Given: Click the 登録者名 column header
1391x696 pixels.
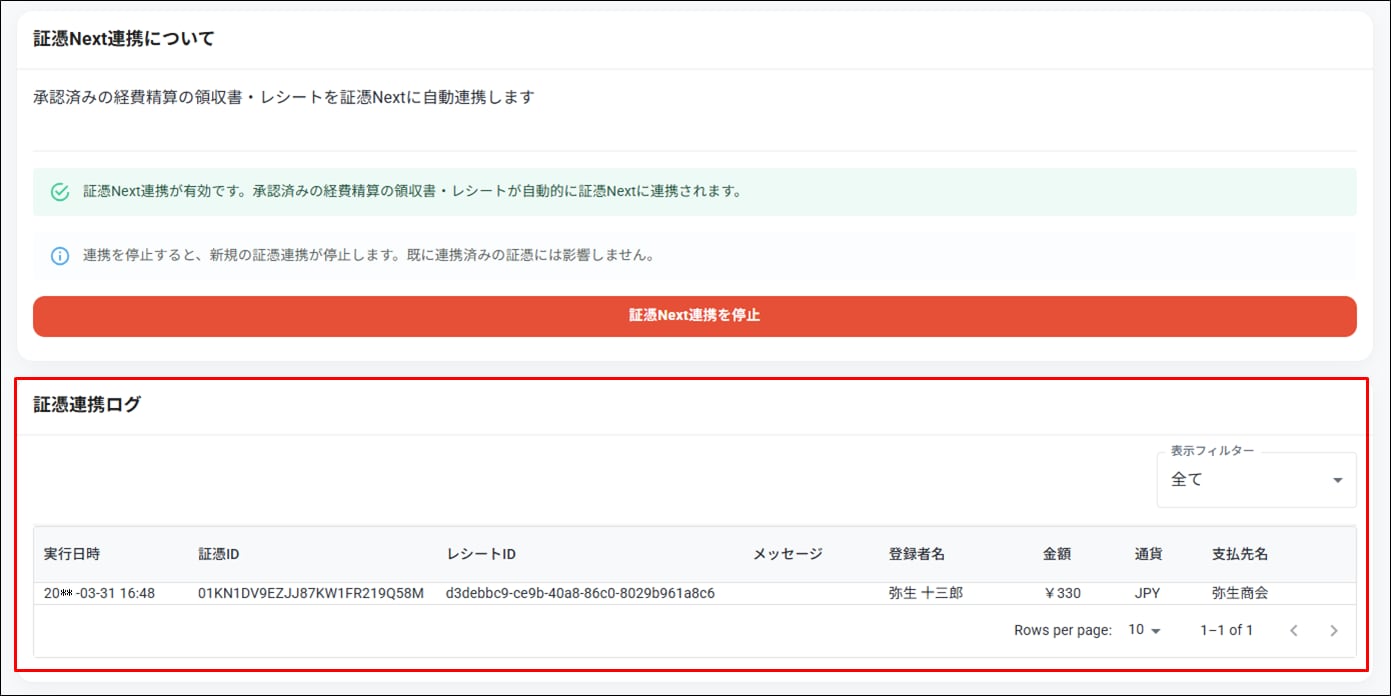Looking at the screenshot, I should point(917,554).
